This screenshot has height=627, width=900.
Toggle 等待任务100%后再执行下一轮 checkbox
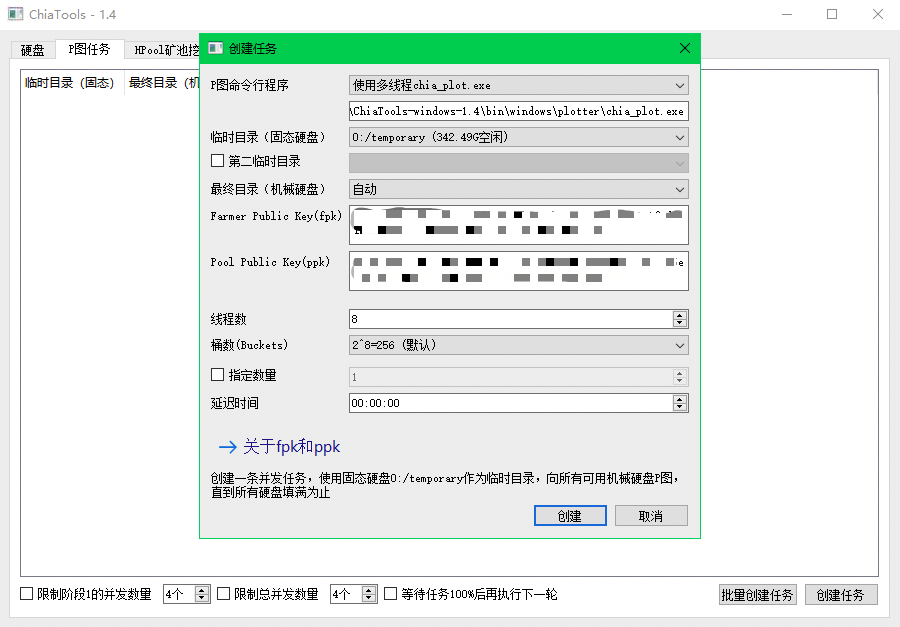(x=390, y=594)
